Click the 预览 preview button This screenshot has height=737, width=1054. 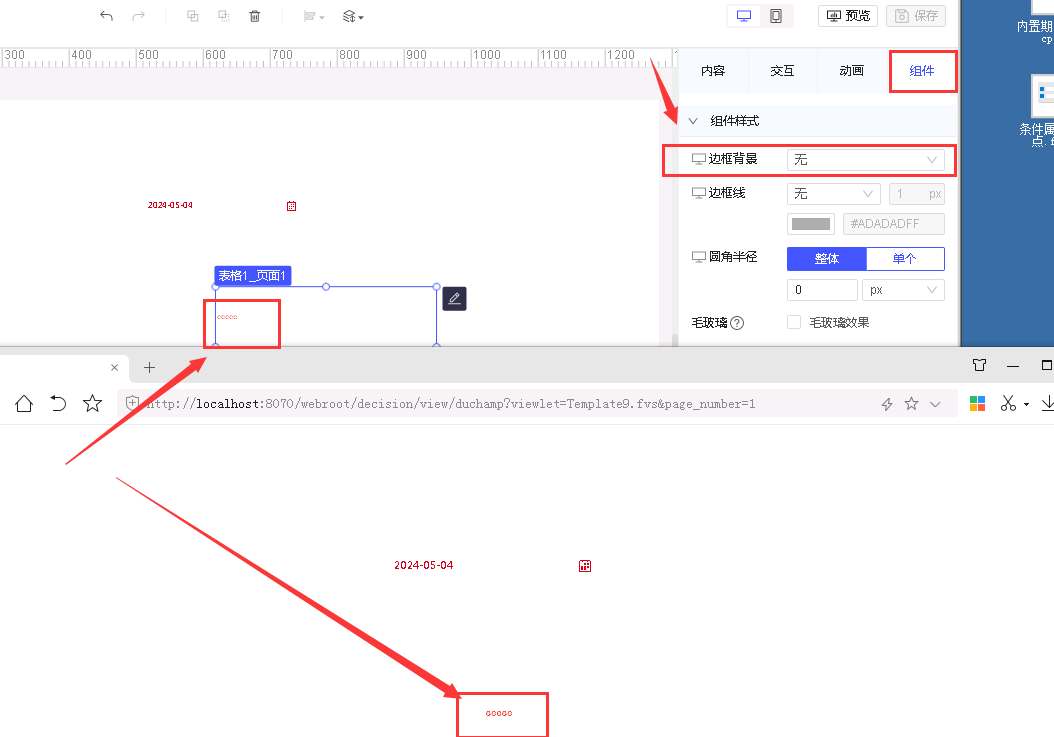pos(848,16)
